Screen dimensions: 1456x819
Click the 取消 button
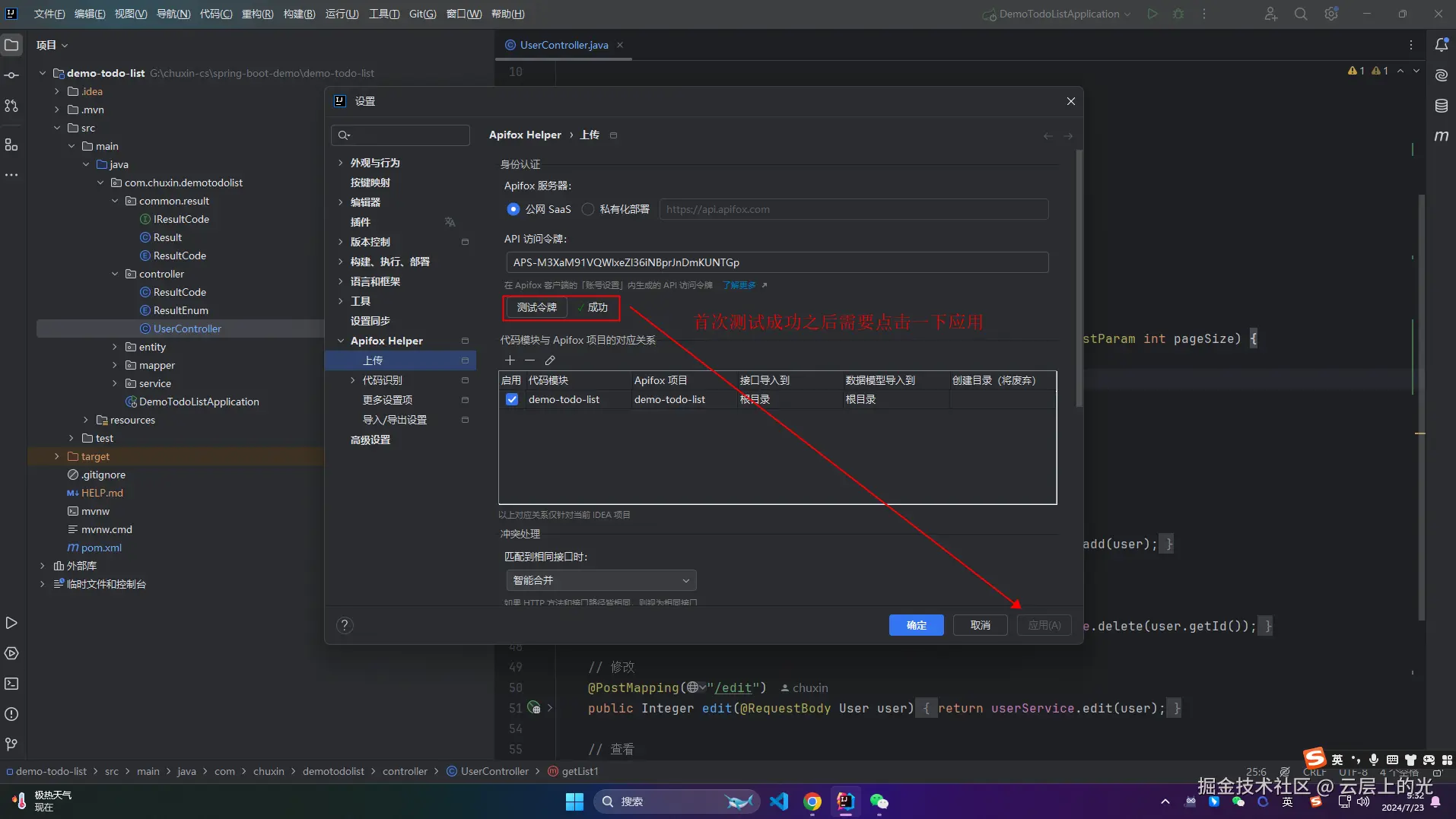(x=981, y=625)
